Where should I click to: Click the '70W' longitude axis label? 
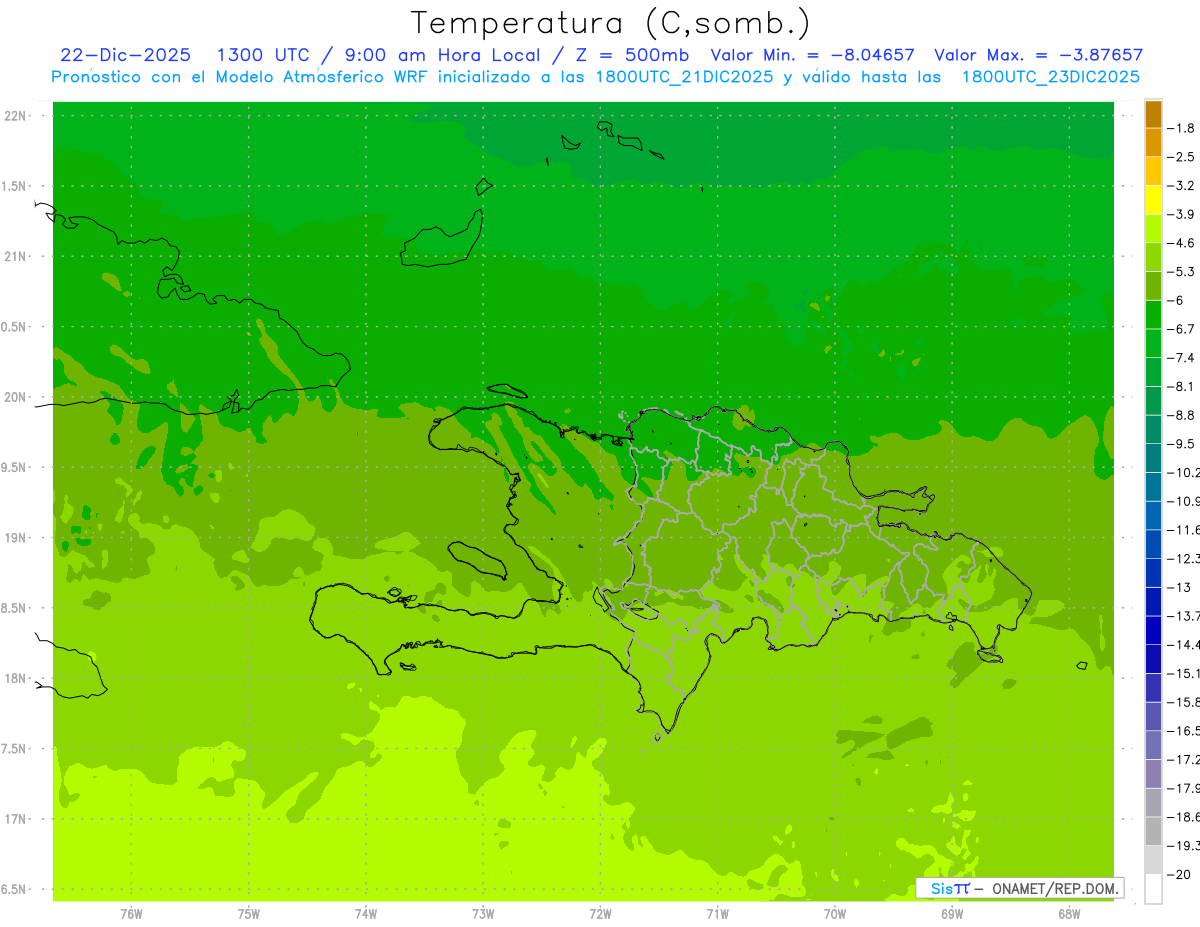point(835,914)
